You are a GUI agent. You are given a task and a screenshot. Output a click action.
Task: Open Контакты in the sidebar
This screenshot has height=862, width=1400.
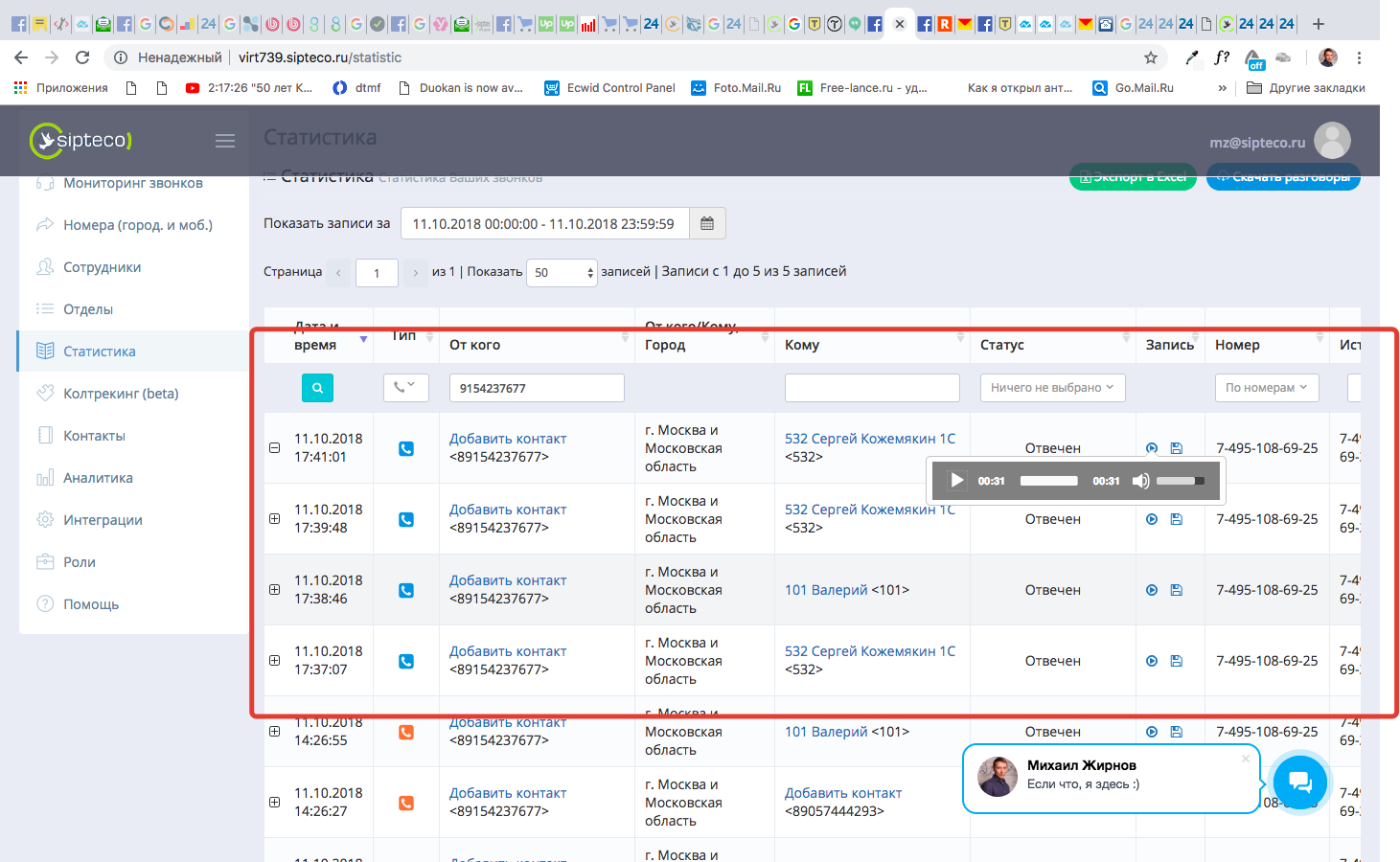click(x=94, y=436)
